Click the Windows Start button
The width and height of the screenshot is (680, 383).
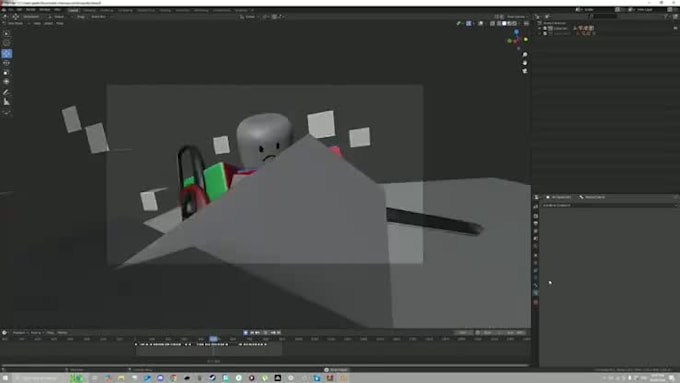coord(5,378)
